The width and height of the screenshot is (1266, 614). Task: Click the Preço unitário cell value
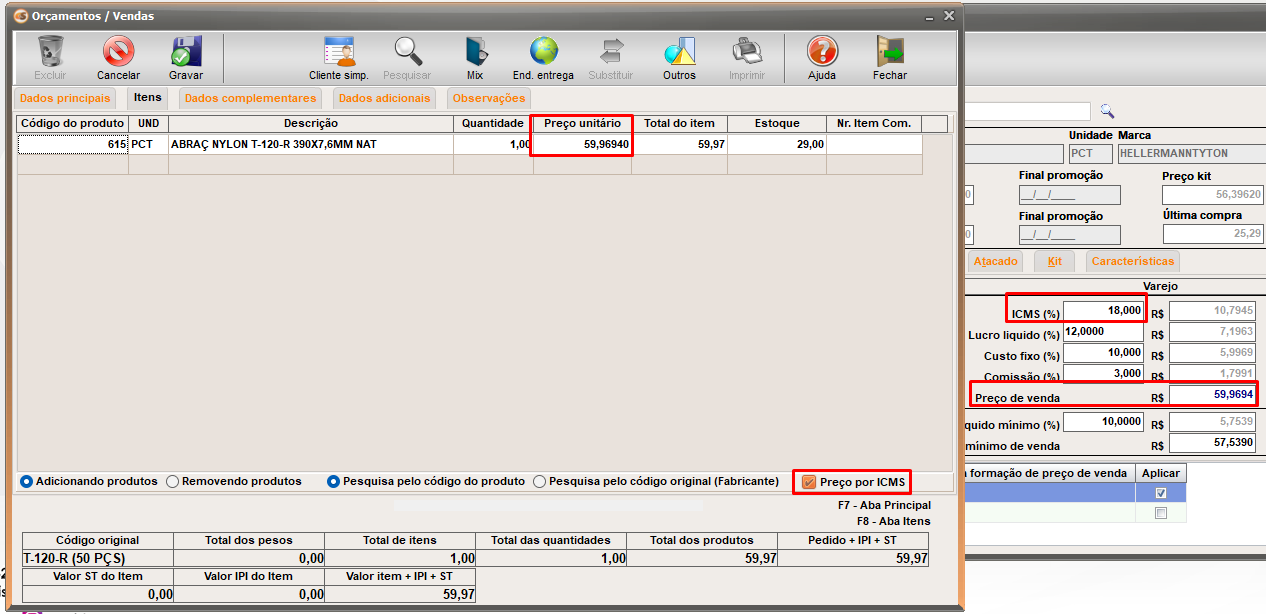pyautogui.click(x=582, y=144)
